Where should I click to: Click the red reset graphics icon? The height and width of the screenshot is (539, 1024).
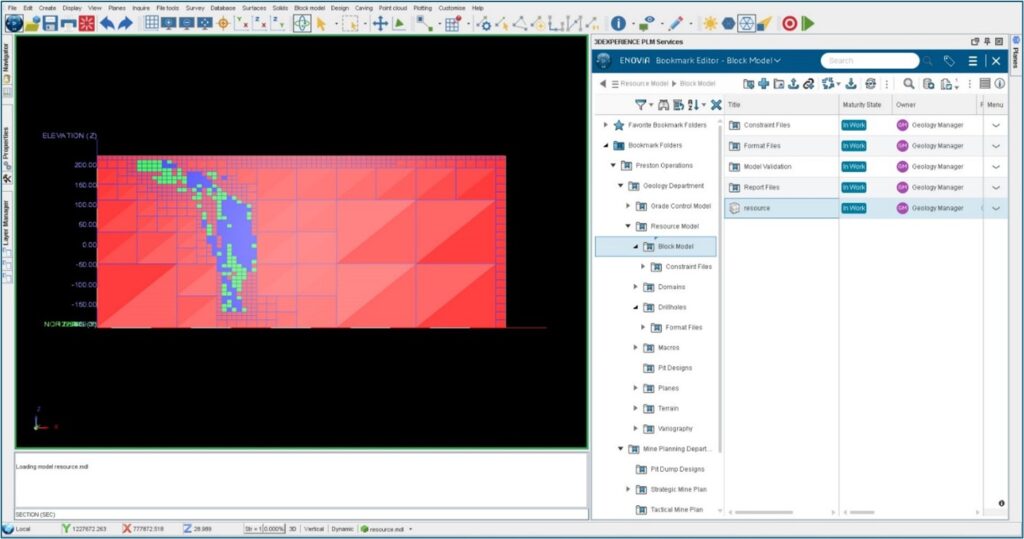[86, 24]
